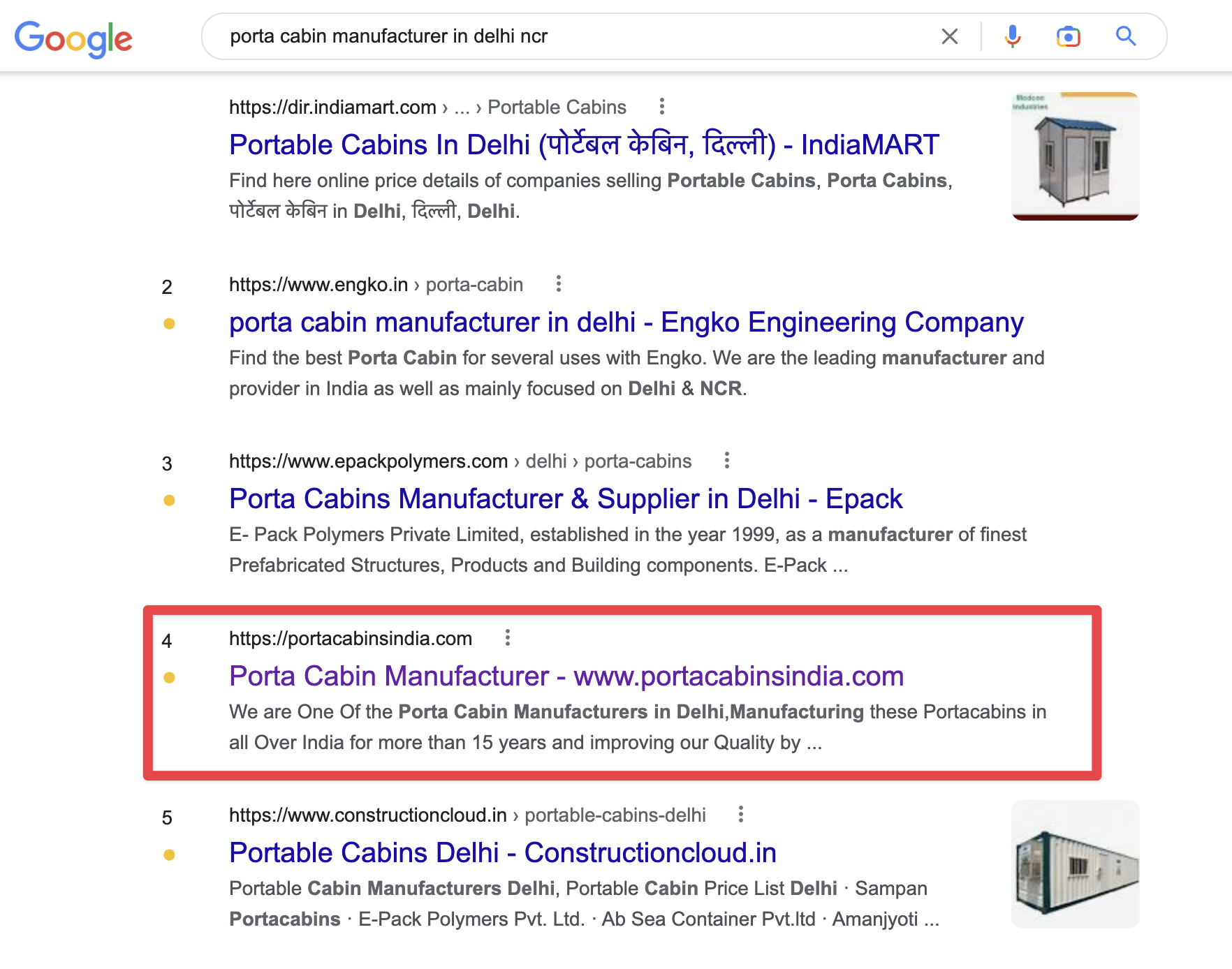Open Porta Cabin Manufacturer portacabinsindia link

[566, 676]
